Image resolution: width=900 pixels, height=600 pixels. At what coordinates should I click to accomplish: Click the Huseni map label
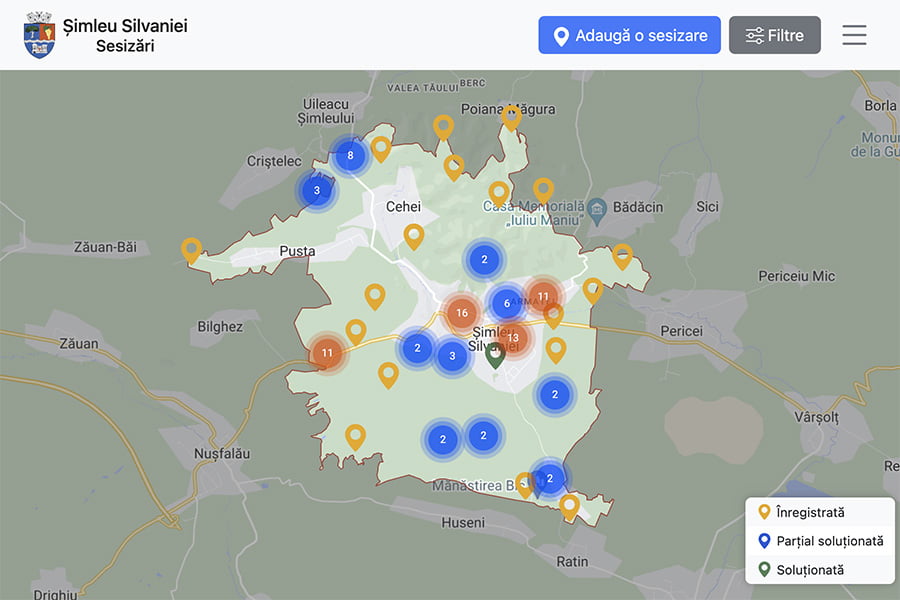[463, 522]
